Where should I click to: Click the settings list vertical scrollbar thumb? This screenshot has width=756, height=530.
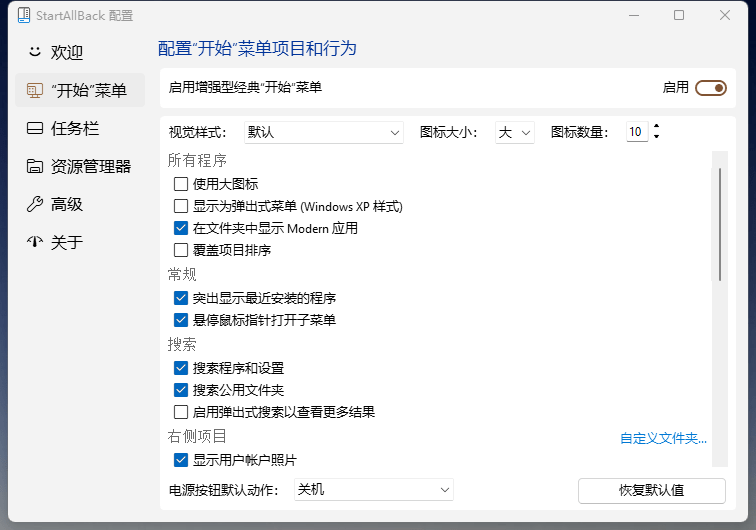coord(720,224)
